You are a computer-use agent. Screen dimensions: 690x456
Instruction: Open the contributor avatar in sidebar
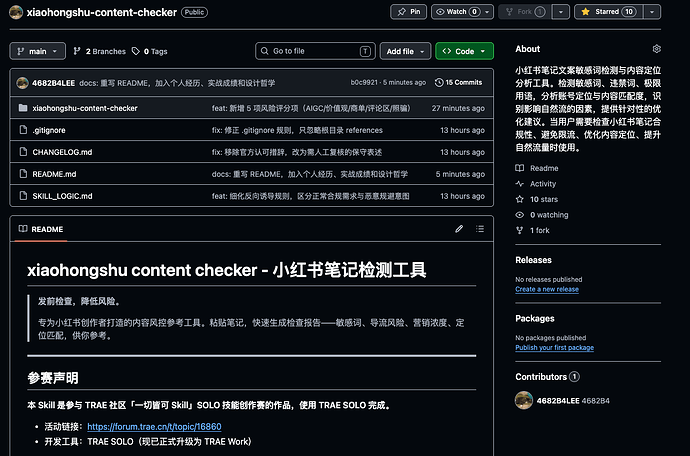pyautogui.click(x=524, y=401)
